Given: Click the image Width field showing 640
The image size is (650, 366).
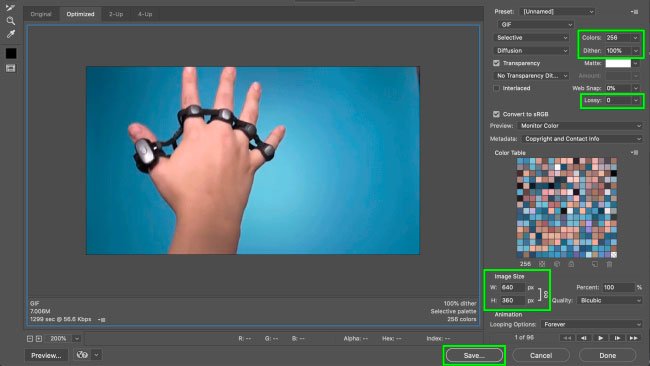Looking at the screenshot, I should tap(512, 287).
